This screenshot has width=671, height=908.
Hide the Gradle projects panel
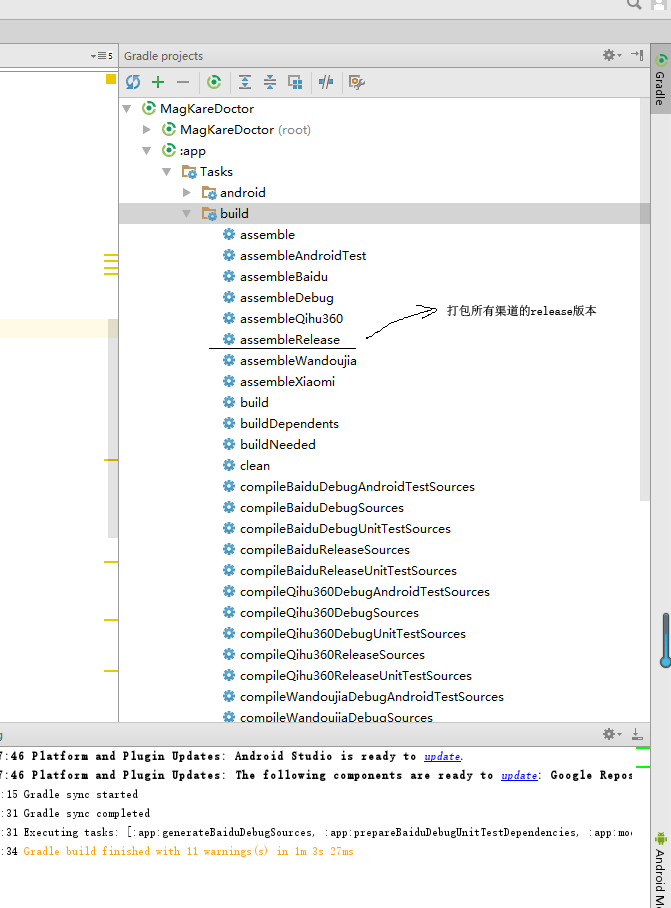[x=637, y=55]
